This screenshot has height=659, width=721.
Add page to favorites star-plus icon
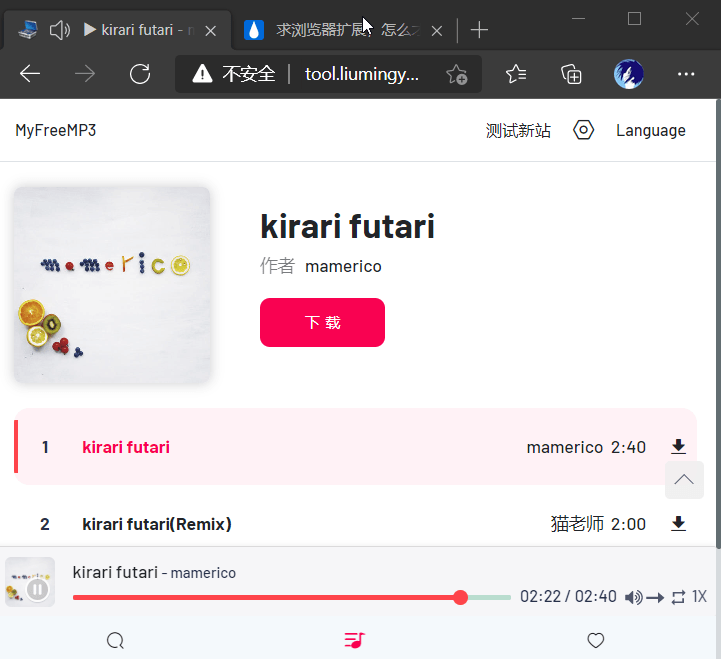tap(457, 74)
